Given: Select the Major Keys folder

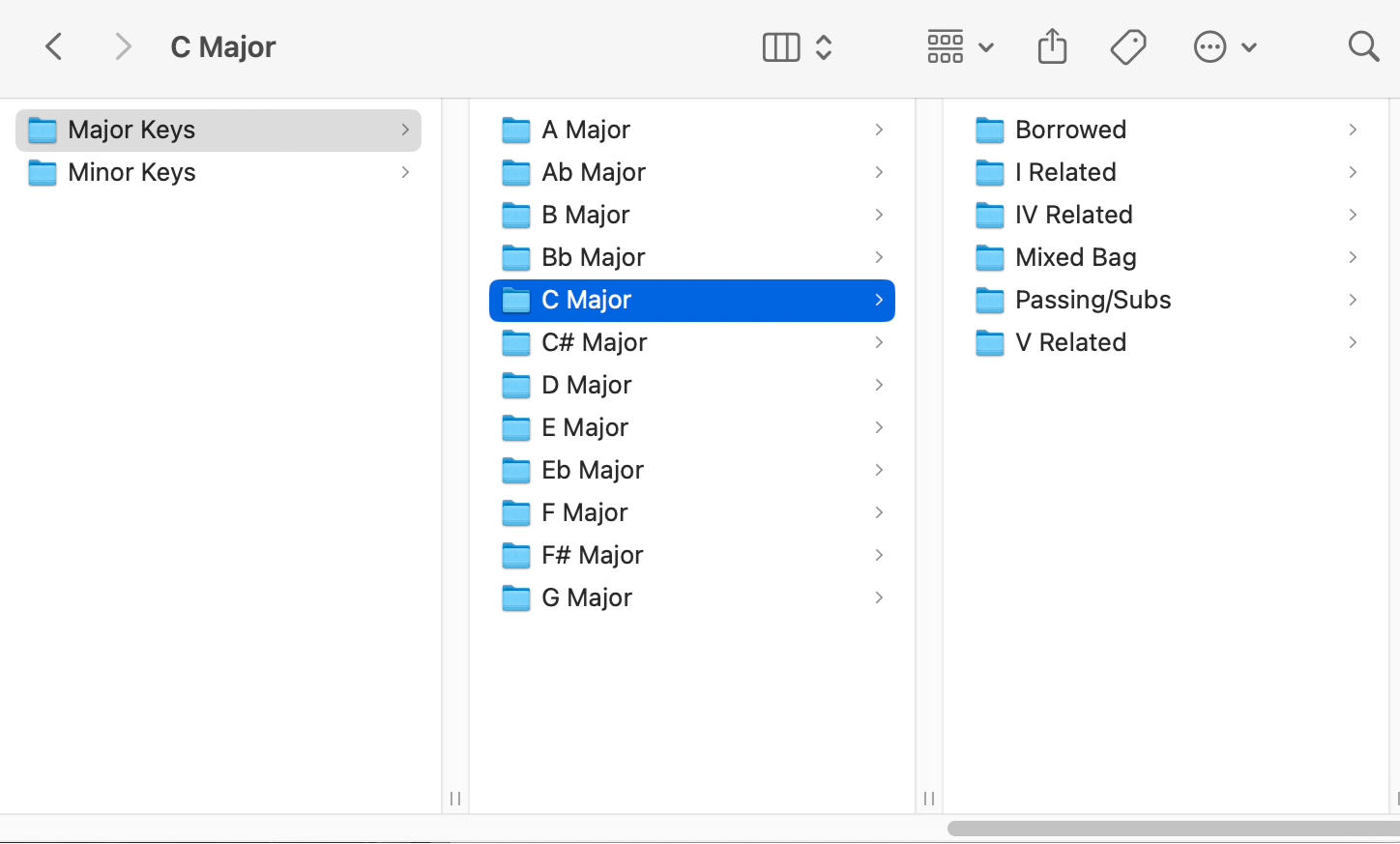Looking at the screenshot, I should pyautogui.click(x=131, y=130).
